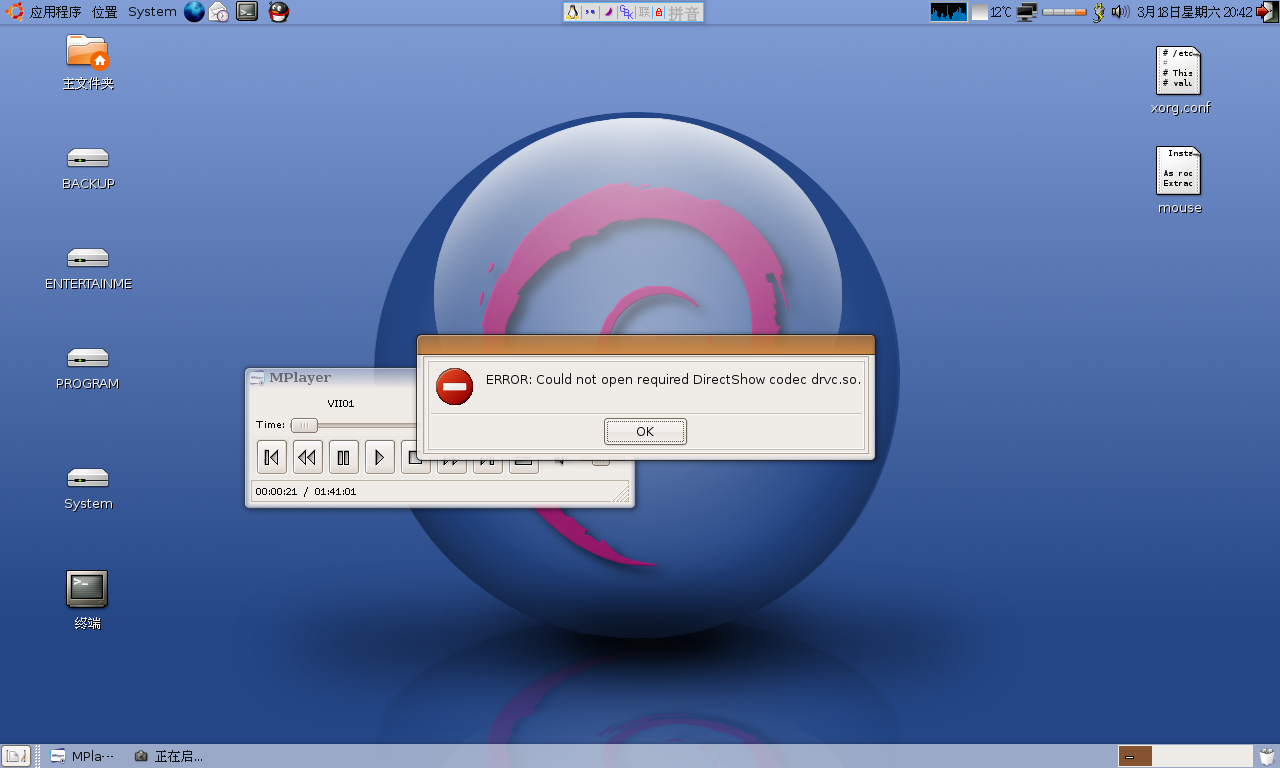Click the DirectShow codec error message text
Viewport: 1280px width, 768px height.
[673, 380]
